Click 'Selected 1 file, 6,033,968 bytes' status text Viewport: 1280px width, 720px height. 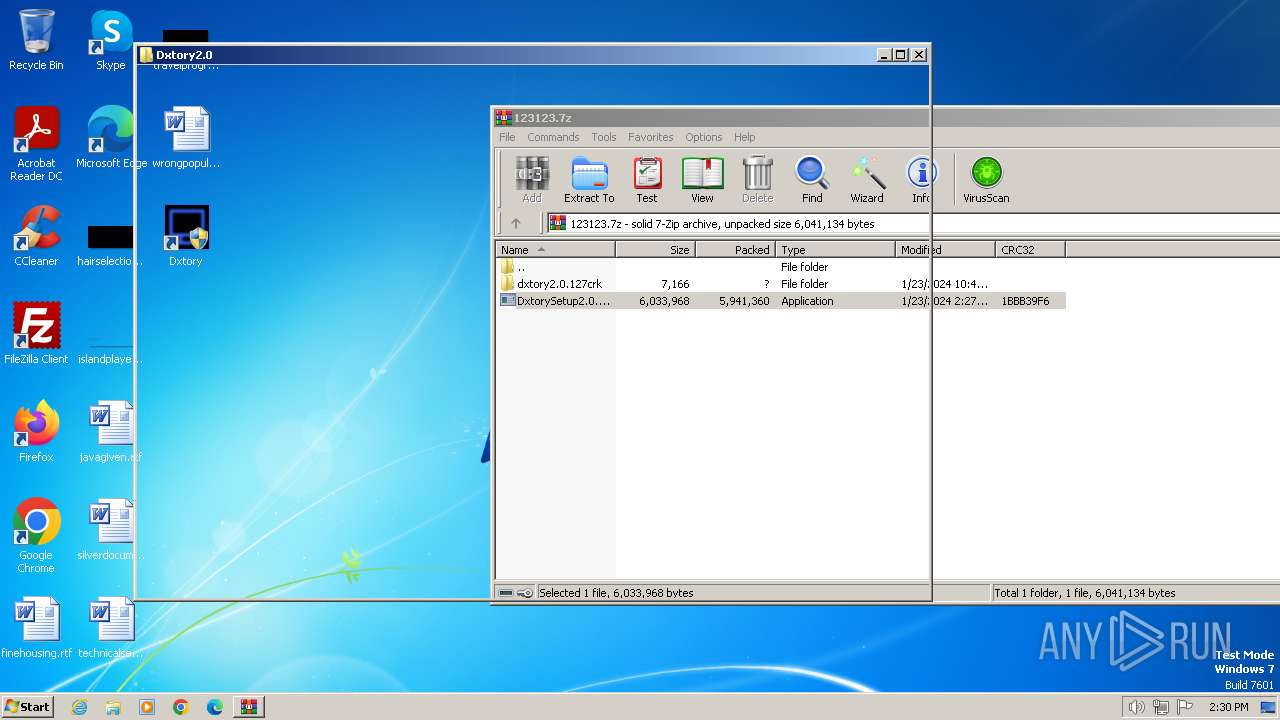tap(616, 593)
